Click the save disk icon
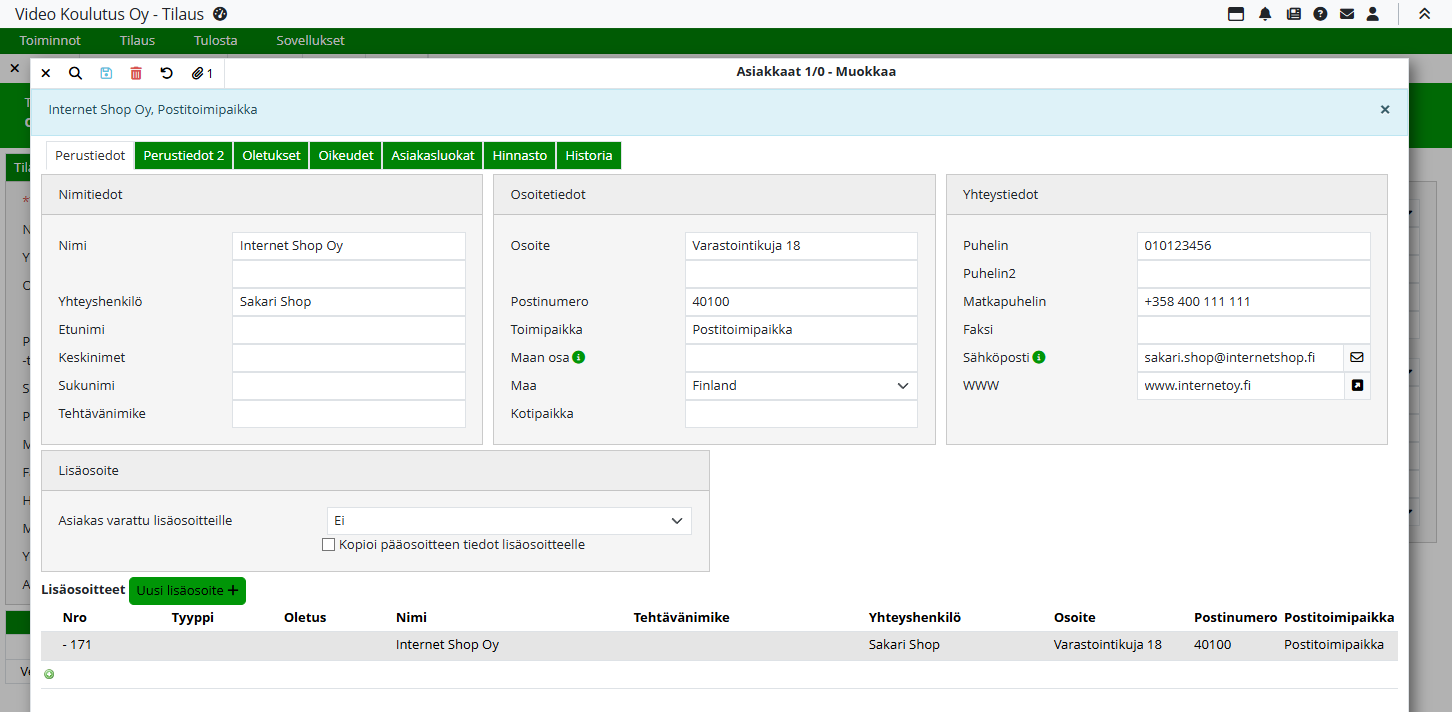Viewport: 1452px width, 712px height. click(106, 73)
